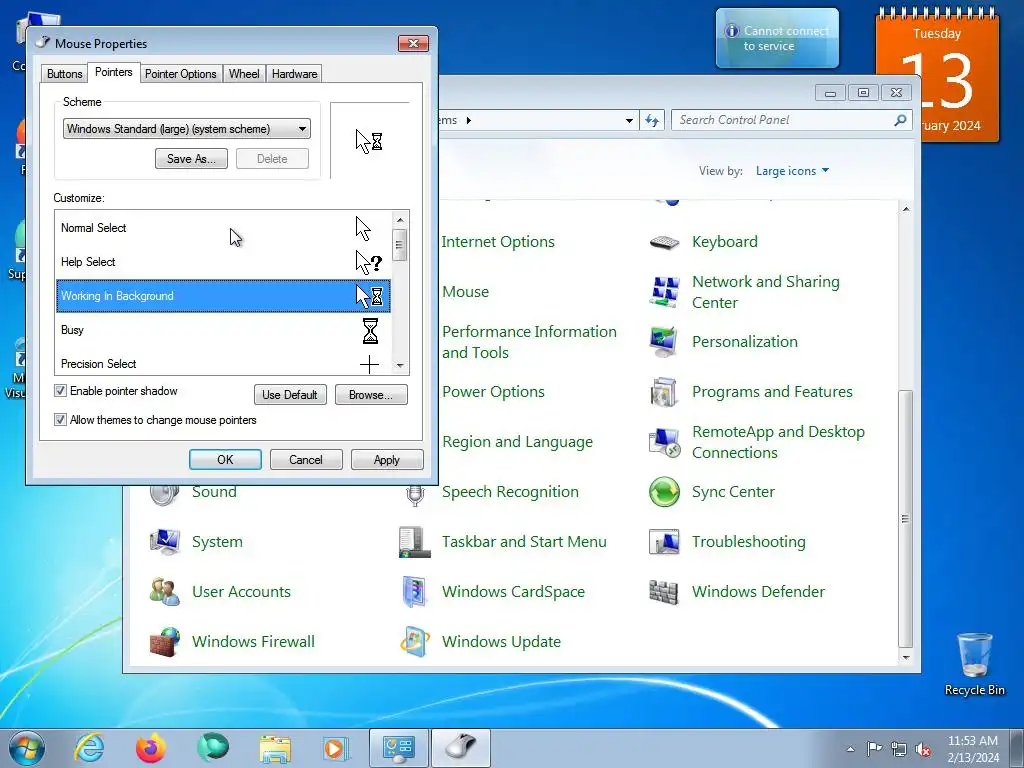Open the Troubleshooting icon
Image resolution: width=1024 pixels, height=768 pixels.
click(x=664, y=541)
